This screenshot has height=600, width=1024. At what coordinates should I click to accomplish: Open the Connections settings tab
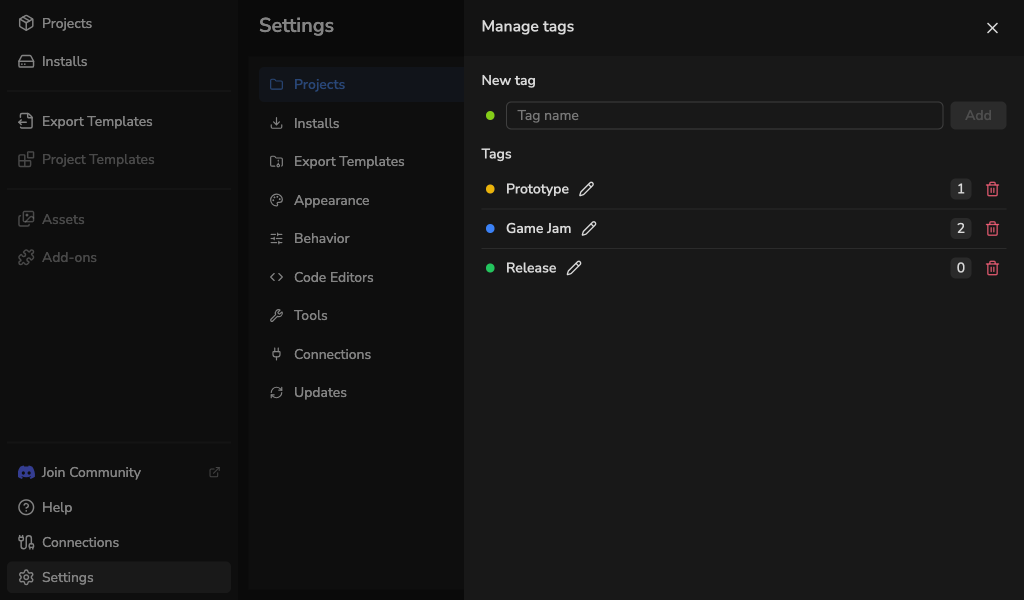pyautogui.click(x=361, y=355)
